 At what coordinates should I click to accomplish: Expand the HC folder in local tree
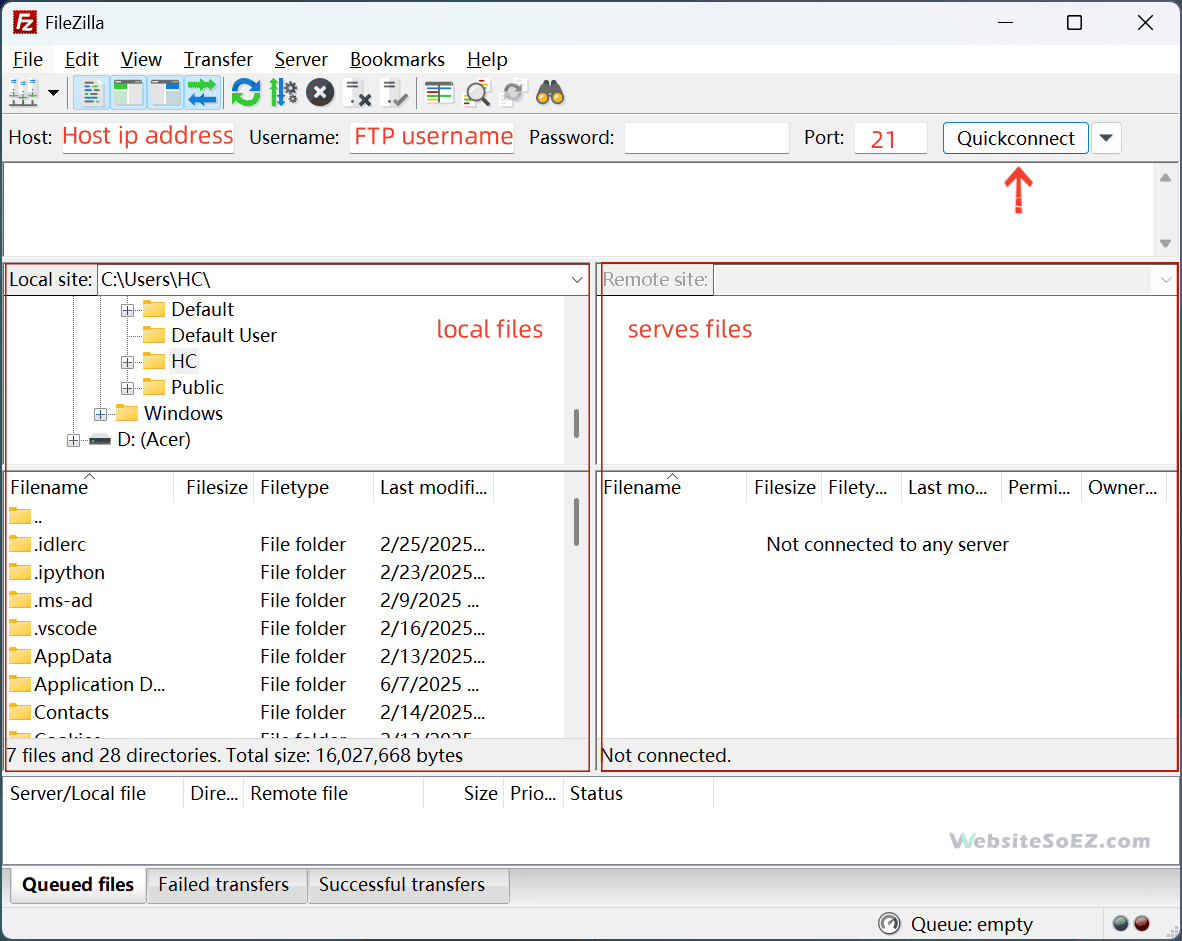(x=127, y=363)
